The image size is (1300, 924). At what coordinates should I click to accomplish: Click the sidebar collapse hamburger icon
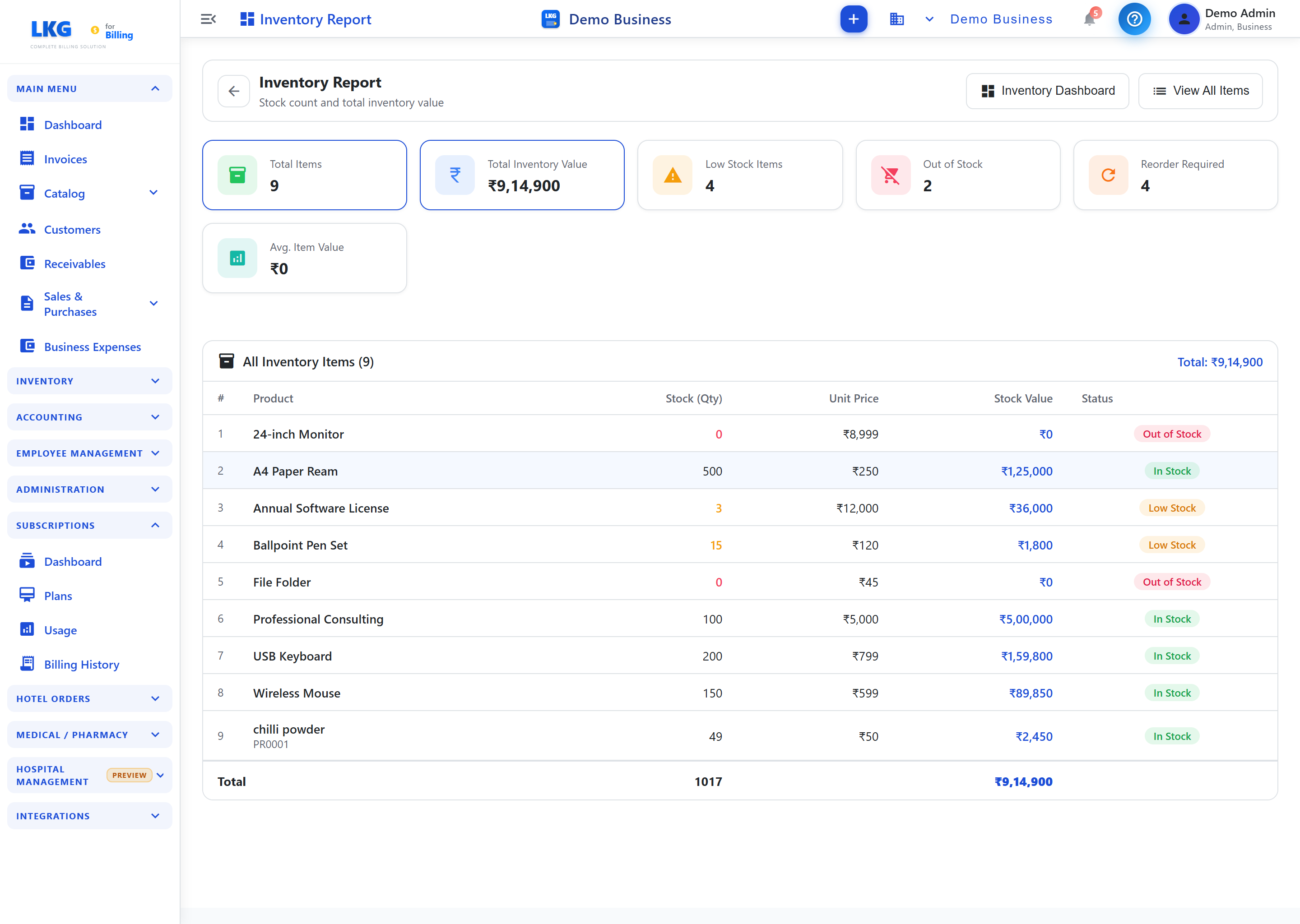pyautogui.click(x=209, y=19)
